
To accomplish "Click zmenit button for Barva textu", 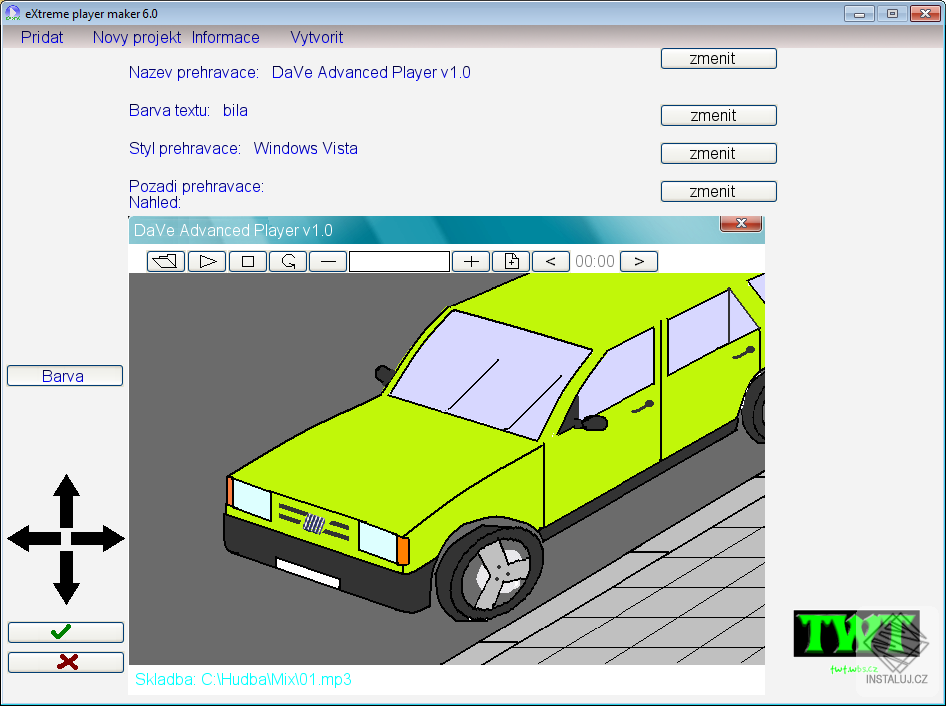I will (x=719, y=115).
